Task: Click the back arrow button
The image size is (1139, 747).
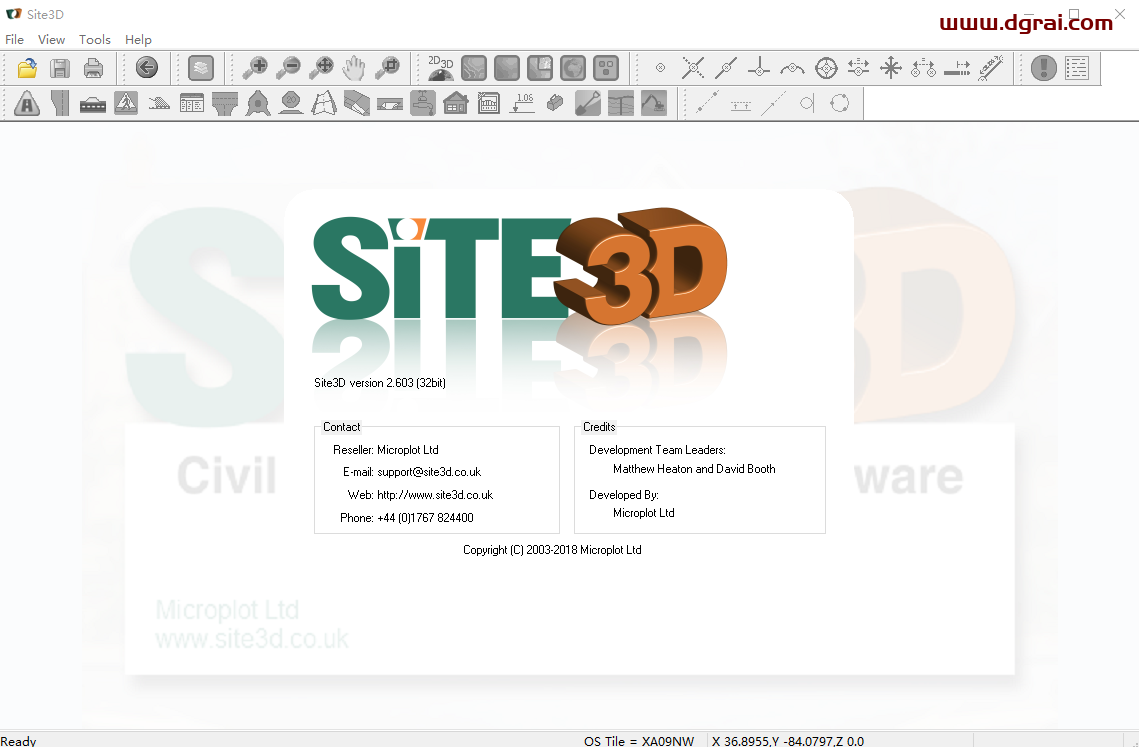Action: tap(147, 68)
